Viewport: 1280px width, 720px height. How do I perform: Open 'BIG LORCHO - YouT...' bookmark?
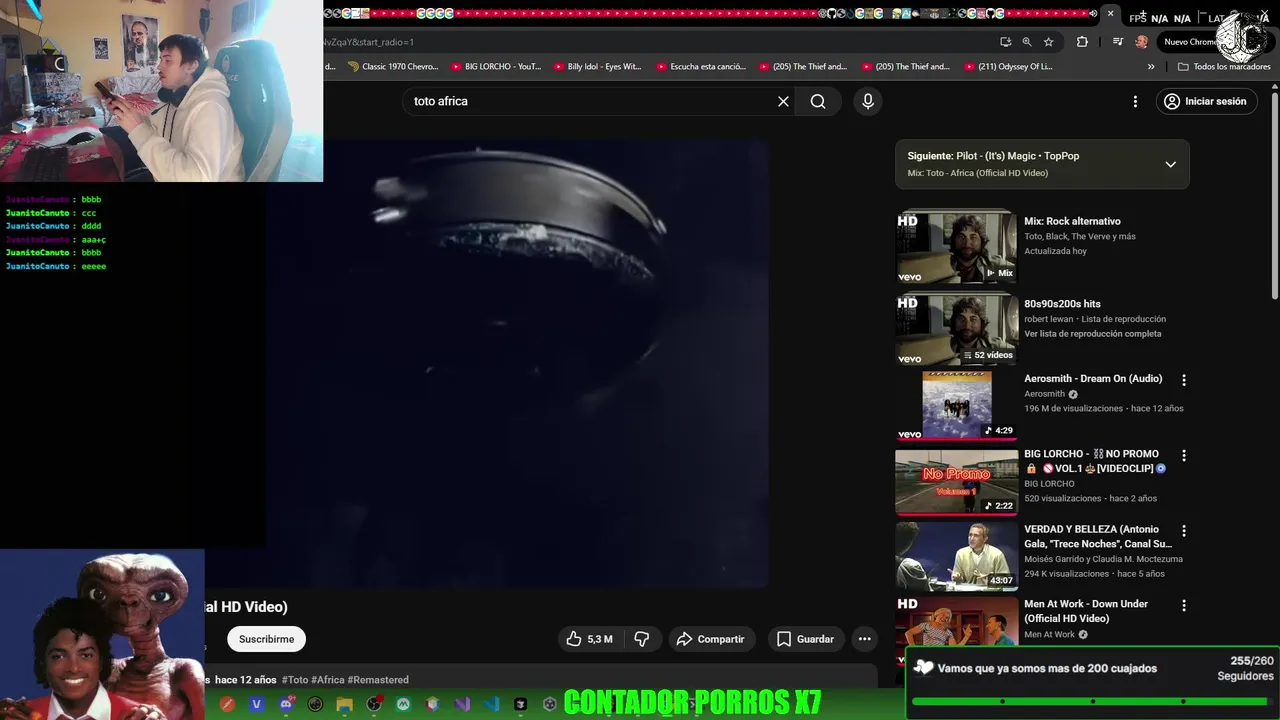(x=496, y=67)
